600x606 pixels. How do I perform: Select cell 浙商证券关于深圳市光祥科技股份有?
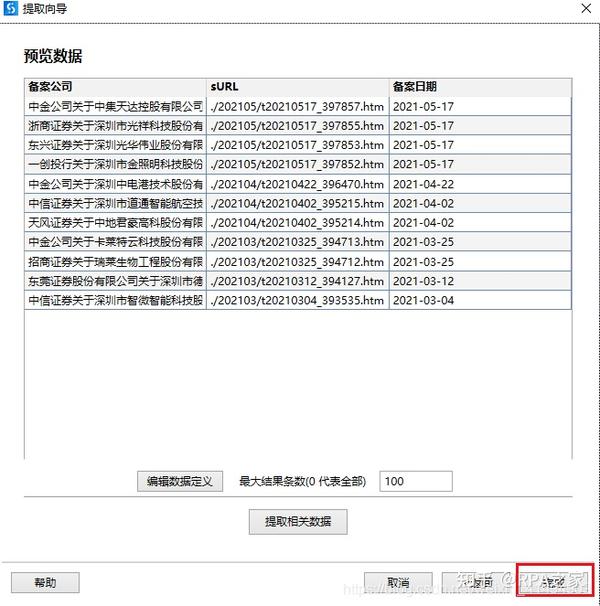115,126
